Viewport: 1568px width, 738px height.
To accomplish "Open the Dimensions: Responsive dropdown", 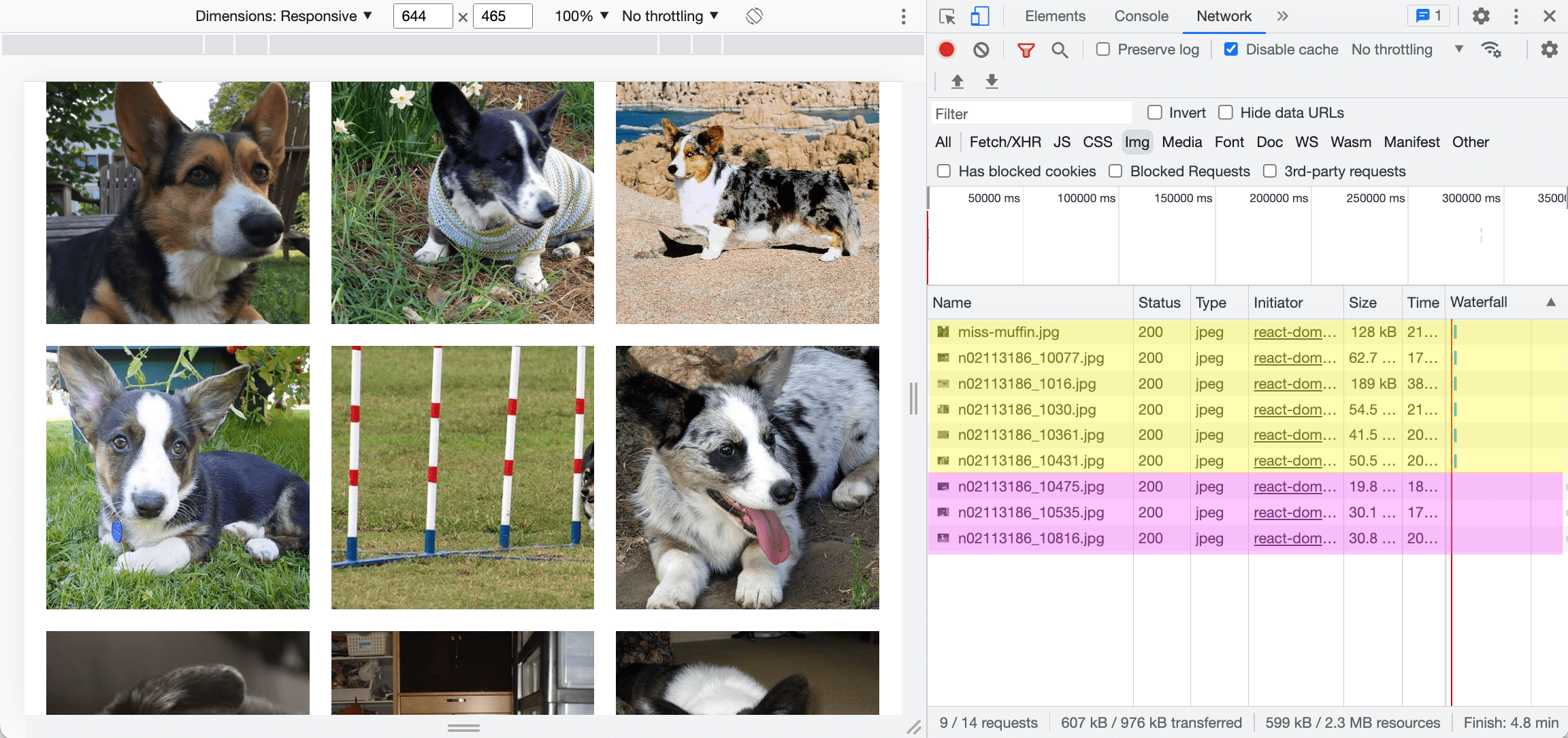I will 283,16.
